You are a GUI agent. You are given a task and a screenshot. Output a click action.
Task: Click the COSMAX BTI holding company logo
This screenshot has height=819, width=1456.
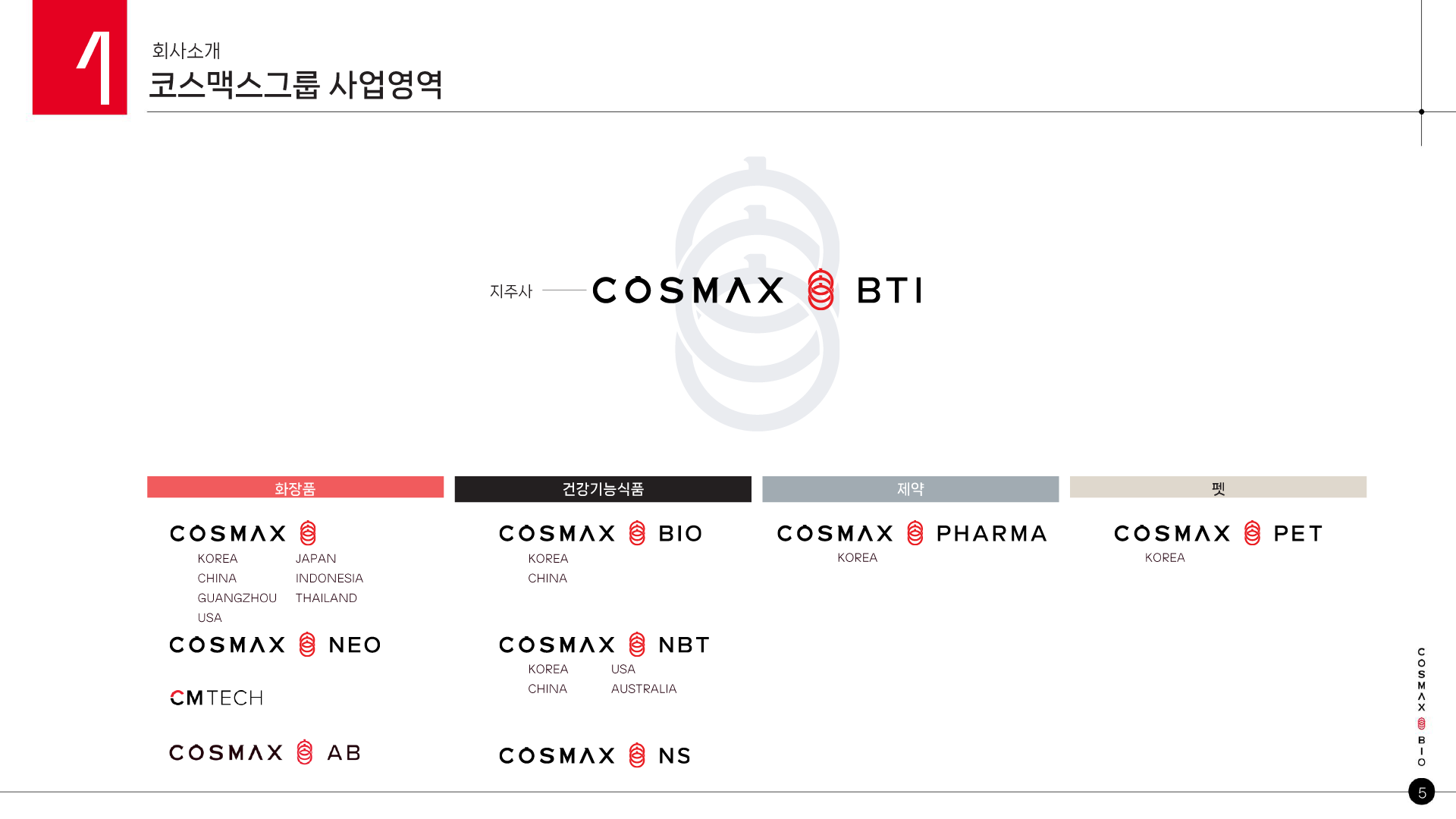tap(757, 290)
